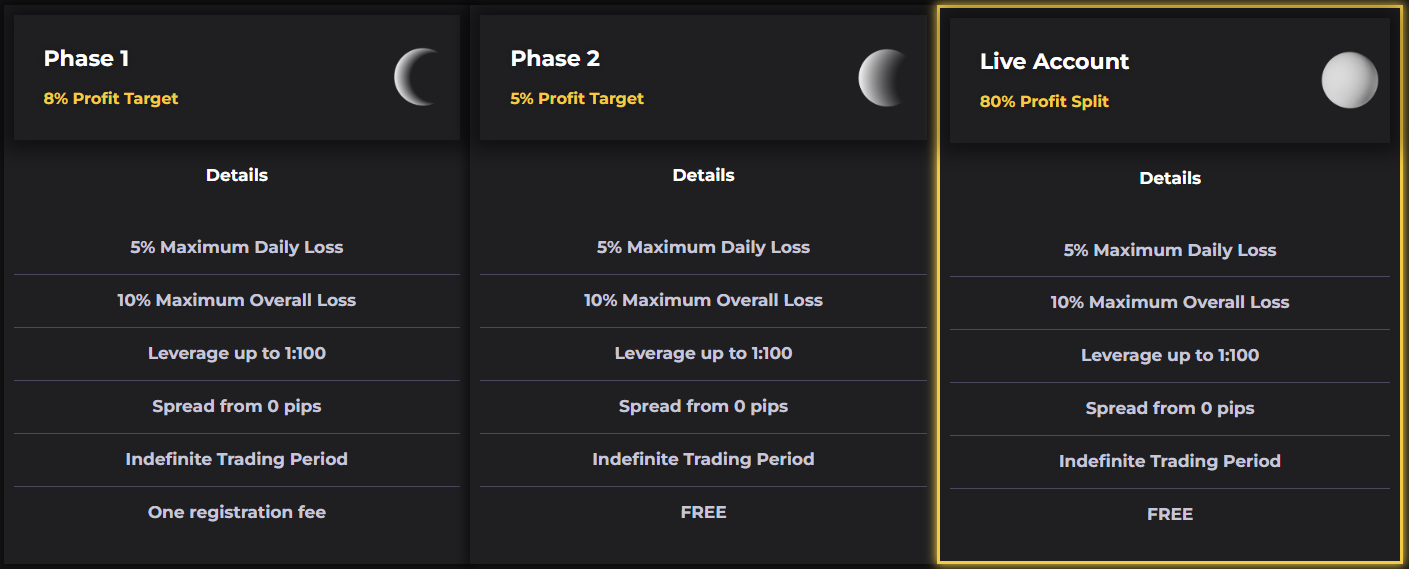Click Spread from 0 pips in Phase 1

point(237,406)
